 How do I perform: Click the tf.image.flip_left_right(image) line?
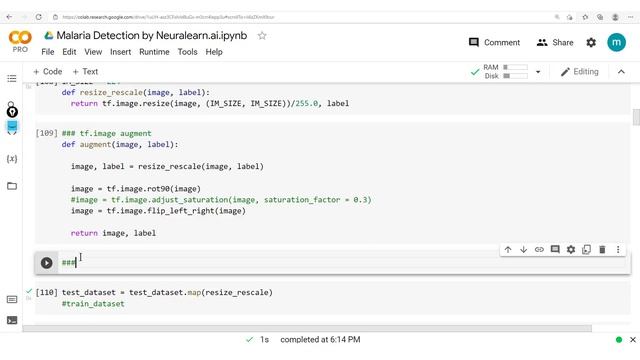click(x=158, y=211)
